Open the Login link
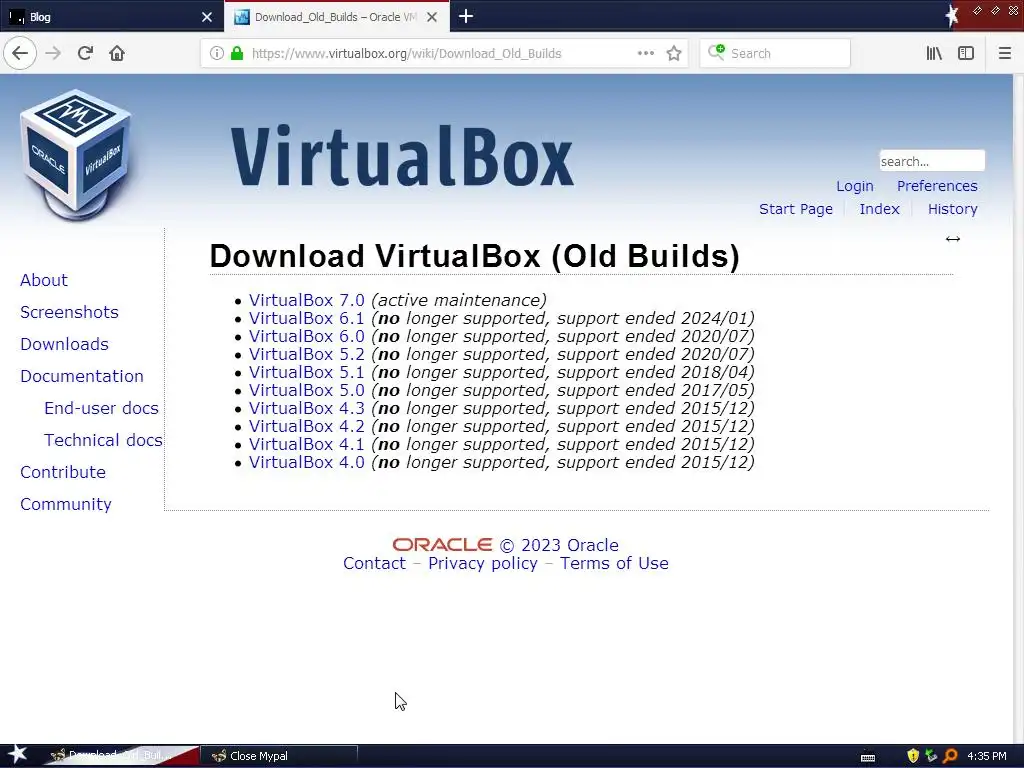The image size is (1024, 768). pos(854,186)
